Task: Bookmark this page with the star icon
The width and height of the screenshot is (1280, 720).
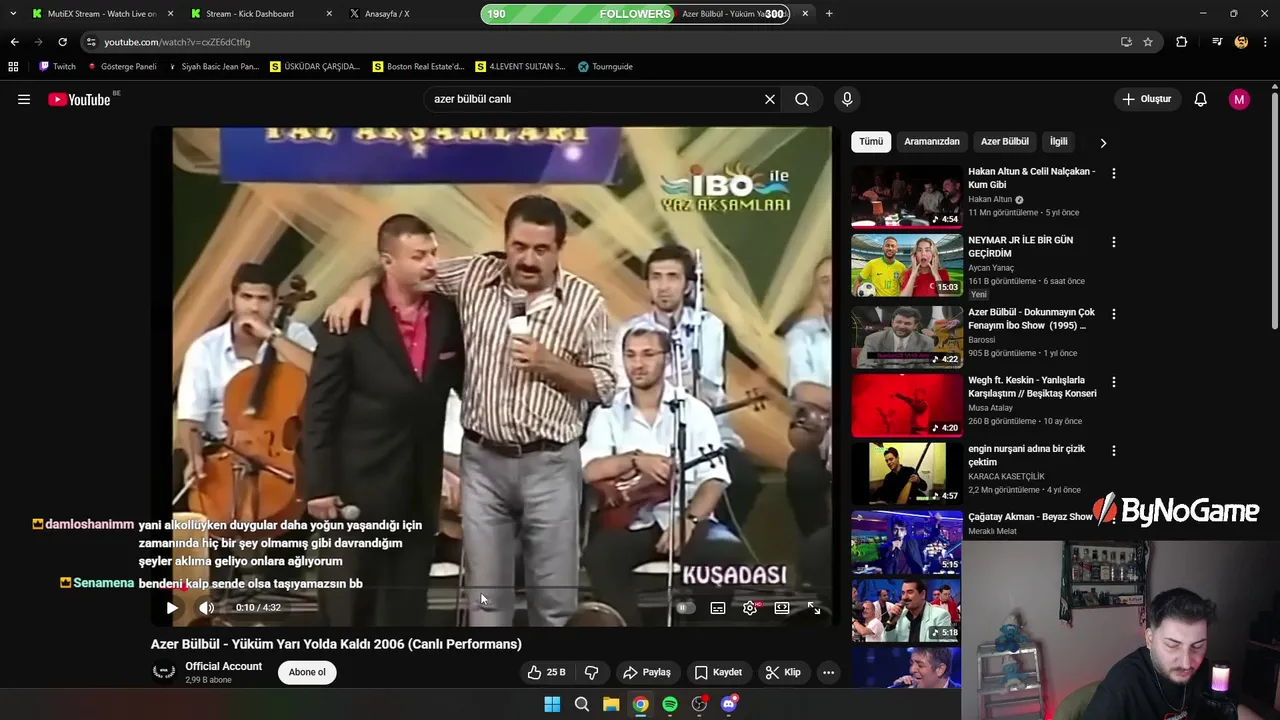Action: [1148, 42]
